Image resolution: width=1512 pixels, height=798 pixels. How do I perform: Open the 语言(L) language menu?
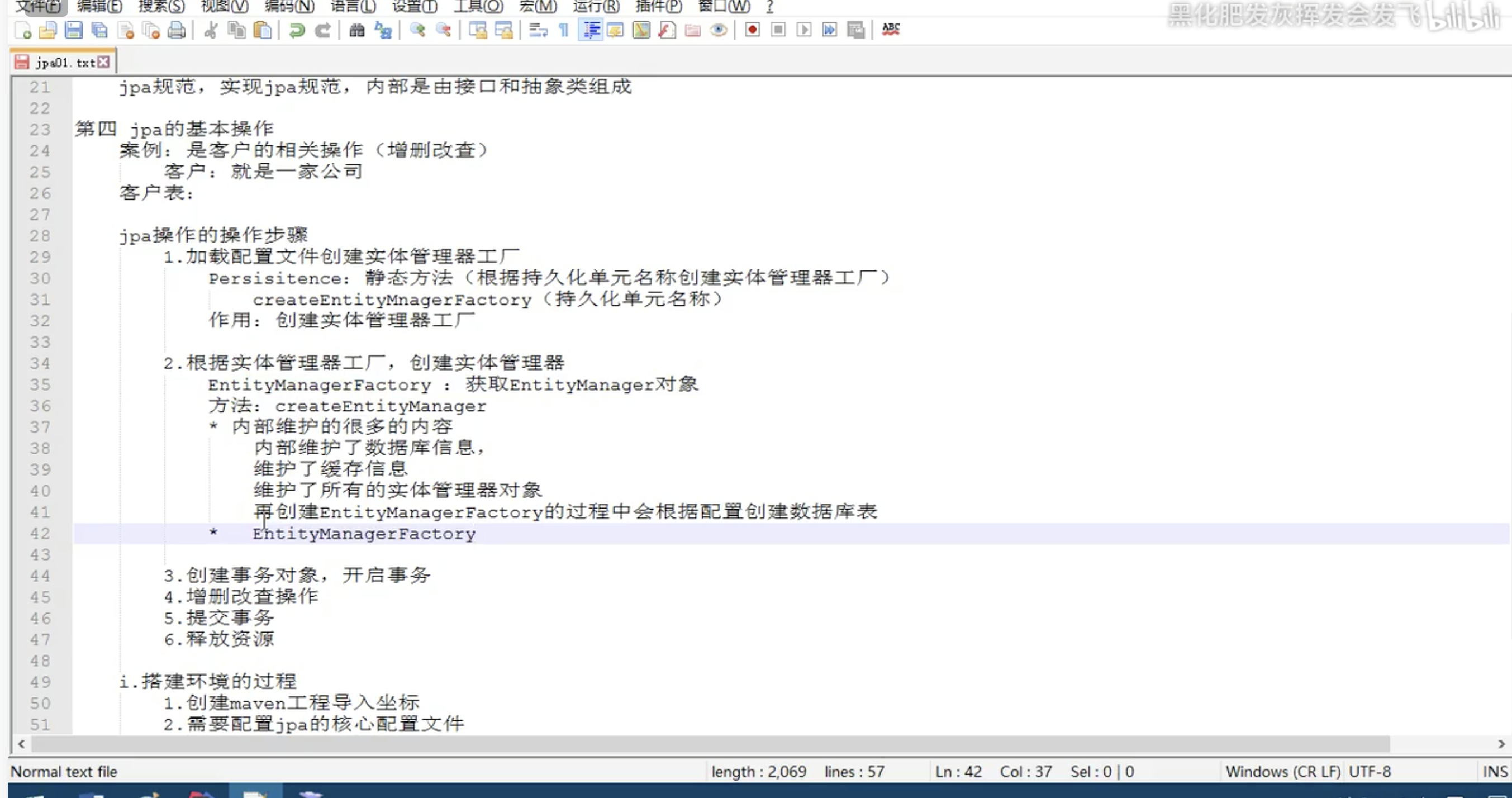pos(353,7)
